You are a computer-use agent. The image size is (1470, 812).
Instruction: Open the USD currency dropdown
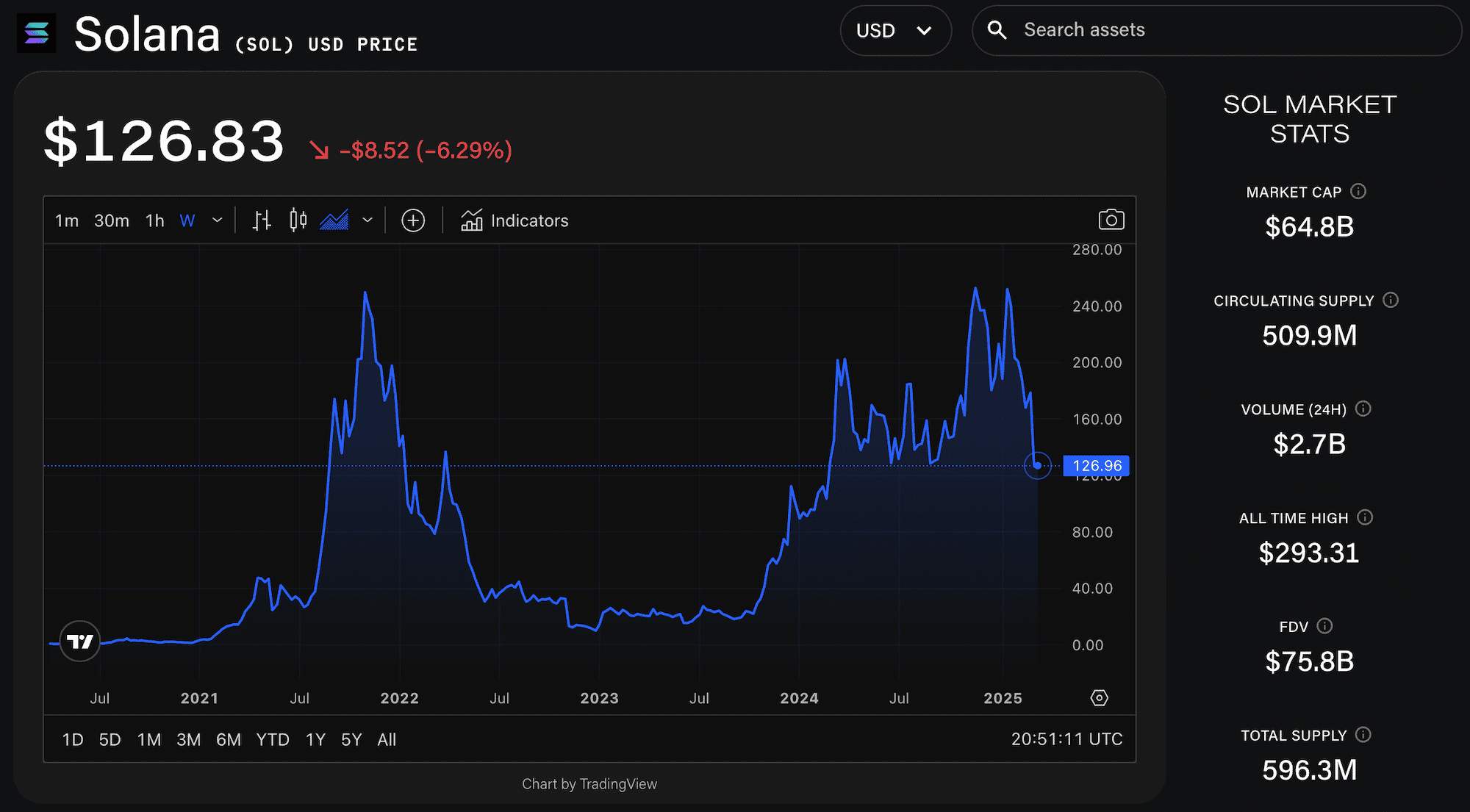tap(895, 31)
